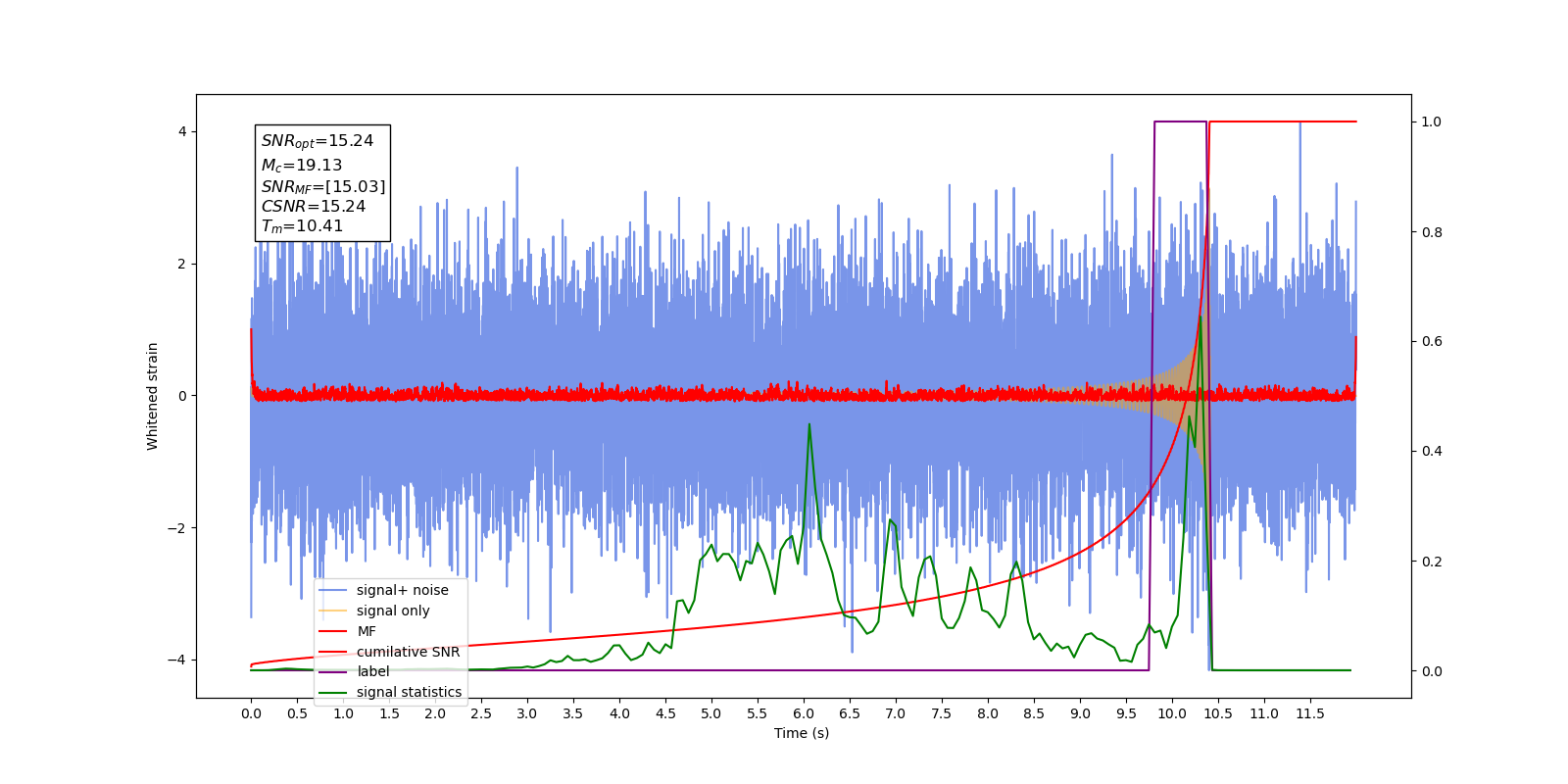The width and height of the screenshot is (1568, 784).
Task: Click the x-axis tick label 5.5
Action: coord(758,713)
